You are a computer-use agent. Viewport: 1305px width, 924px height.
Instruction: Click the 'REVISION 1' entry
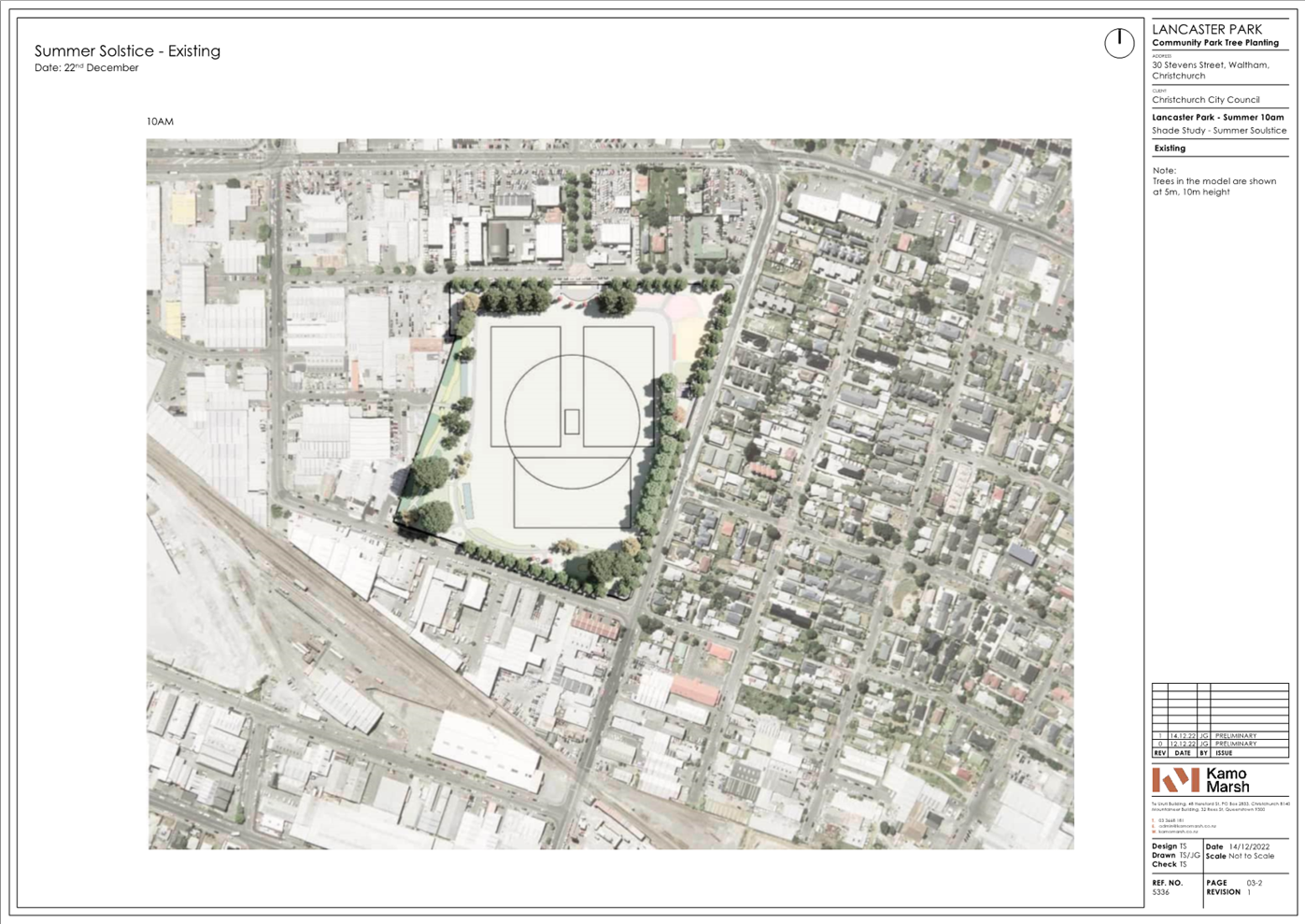(x=1228, y=892)
